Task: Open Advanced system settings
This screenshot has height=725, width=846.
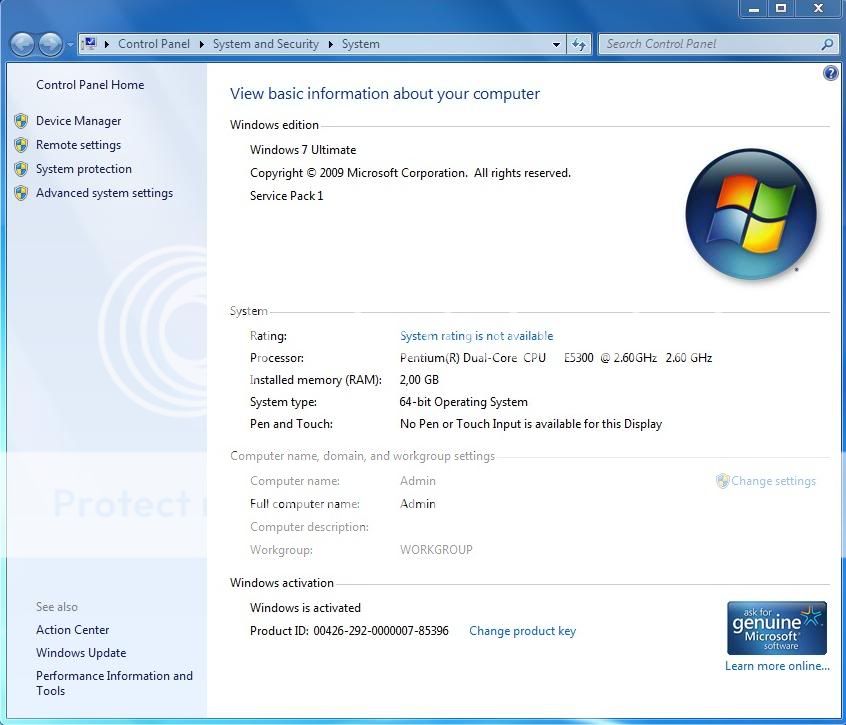Action: click(104, 193)
